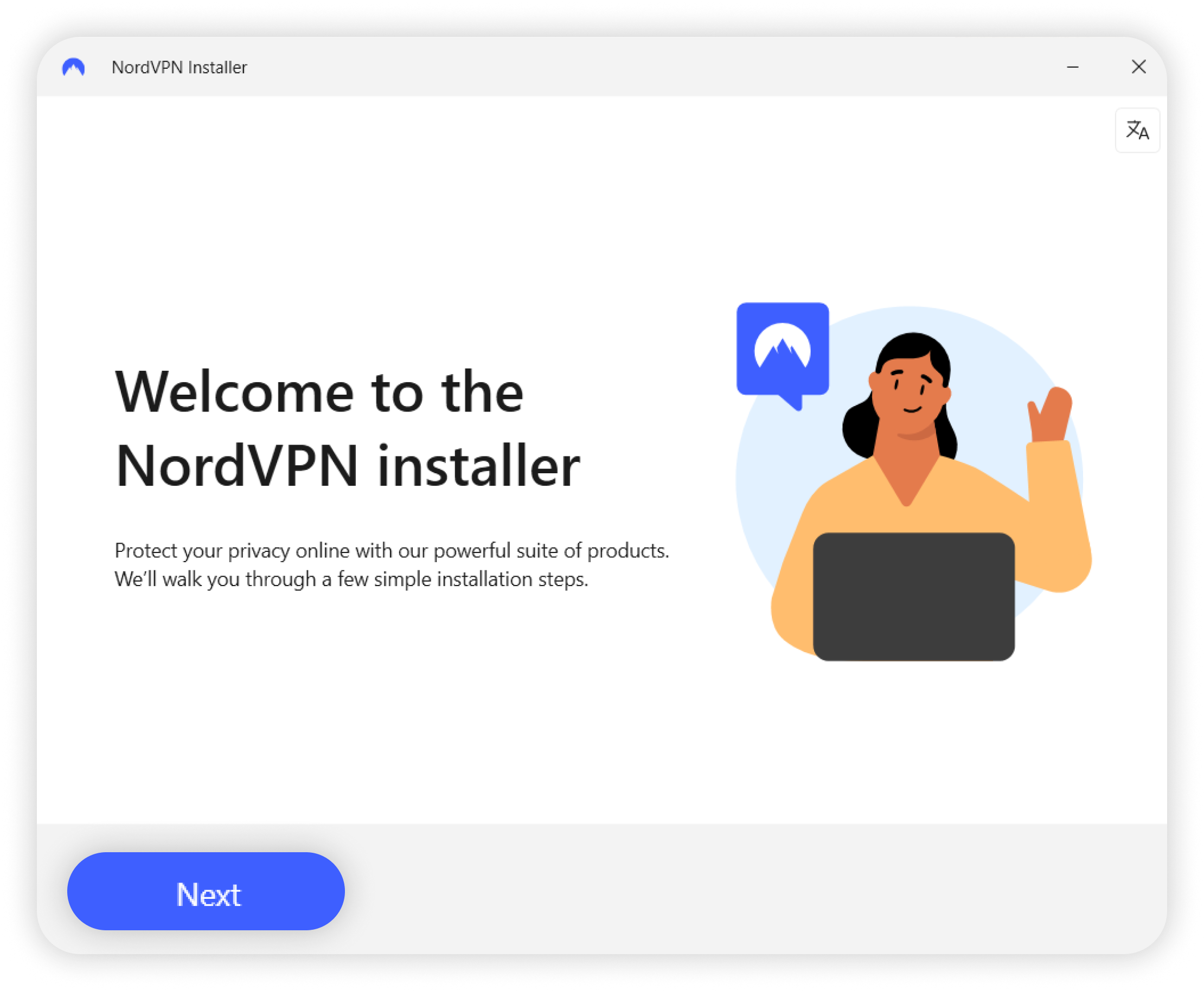Image resolution: width=1204 pixels, height=991 pixels.
Task: Select the "NordVPN Installer" title text
Action: click(x=180, y=67)
